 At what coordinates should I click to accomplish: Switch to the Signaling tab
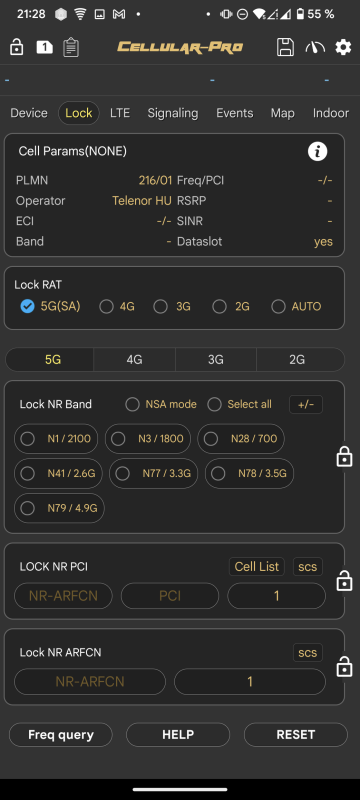(x=173, y=113)
